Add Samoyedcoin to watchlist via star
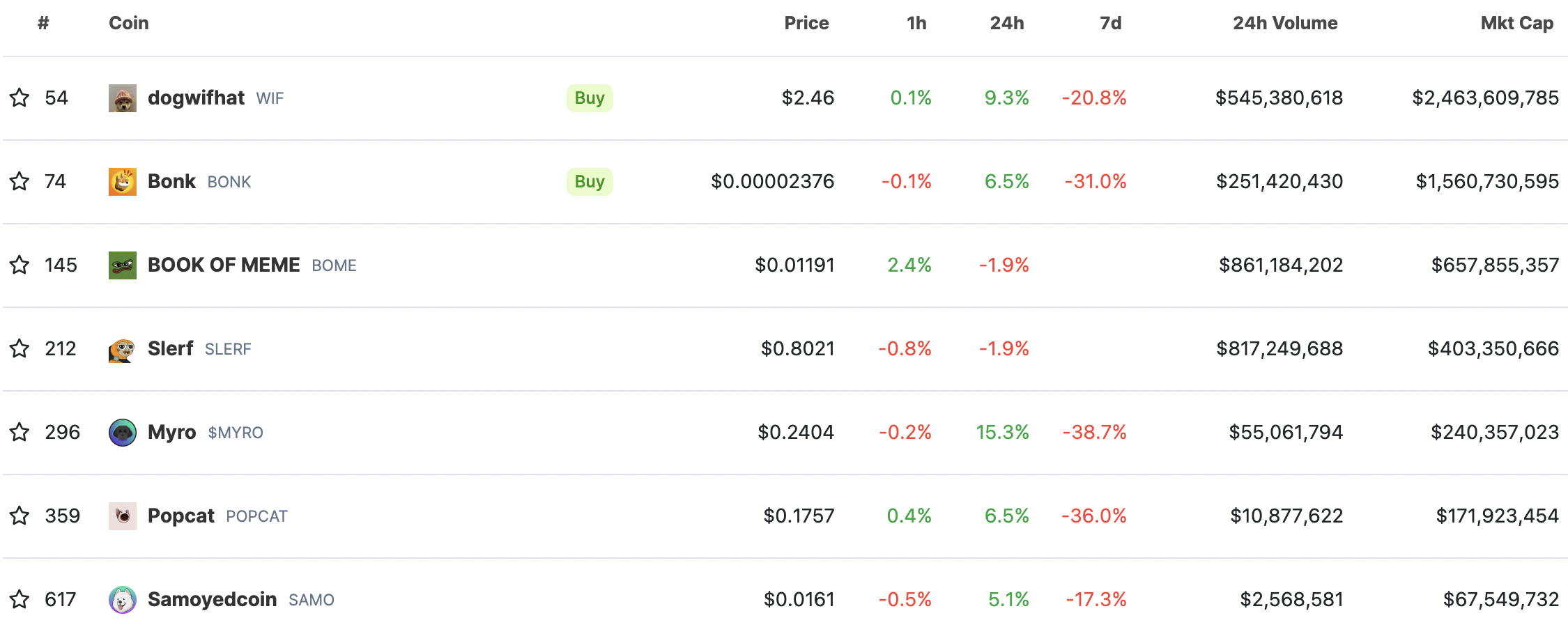1568x634 pixels. (20, 599)
